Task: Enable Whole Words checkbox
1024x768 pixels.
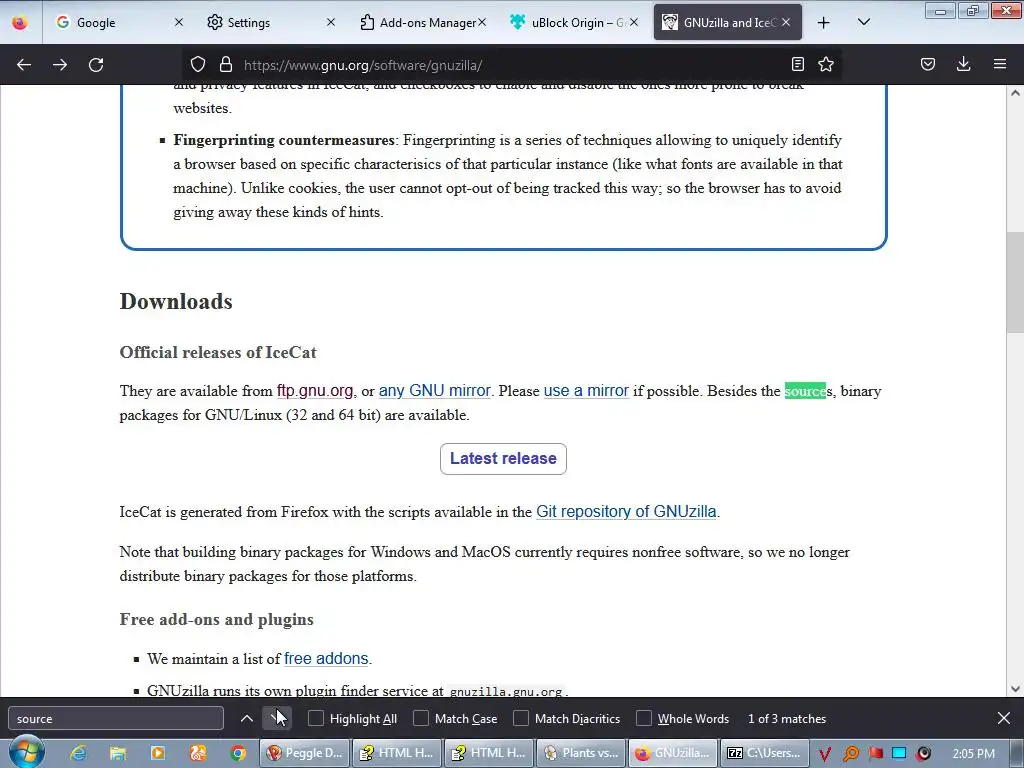Action: coord(644,718)
